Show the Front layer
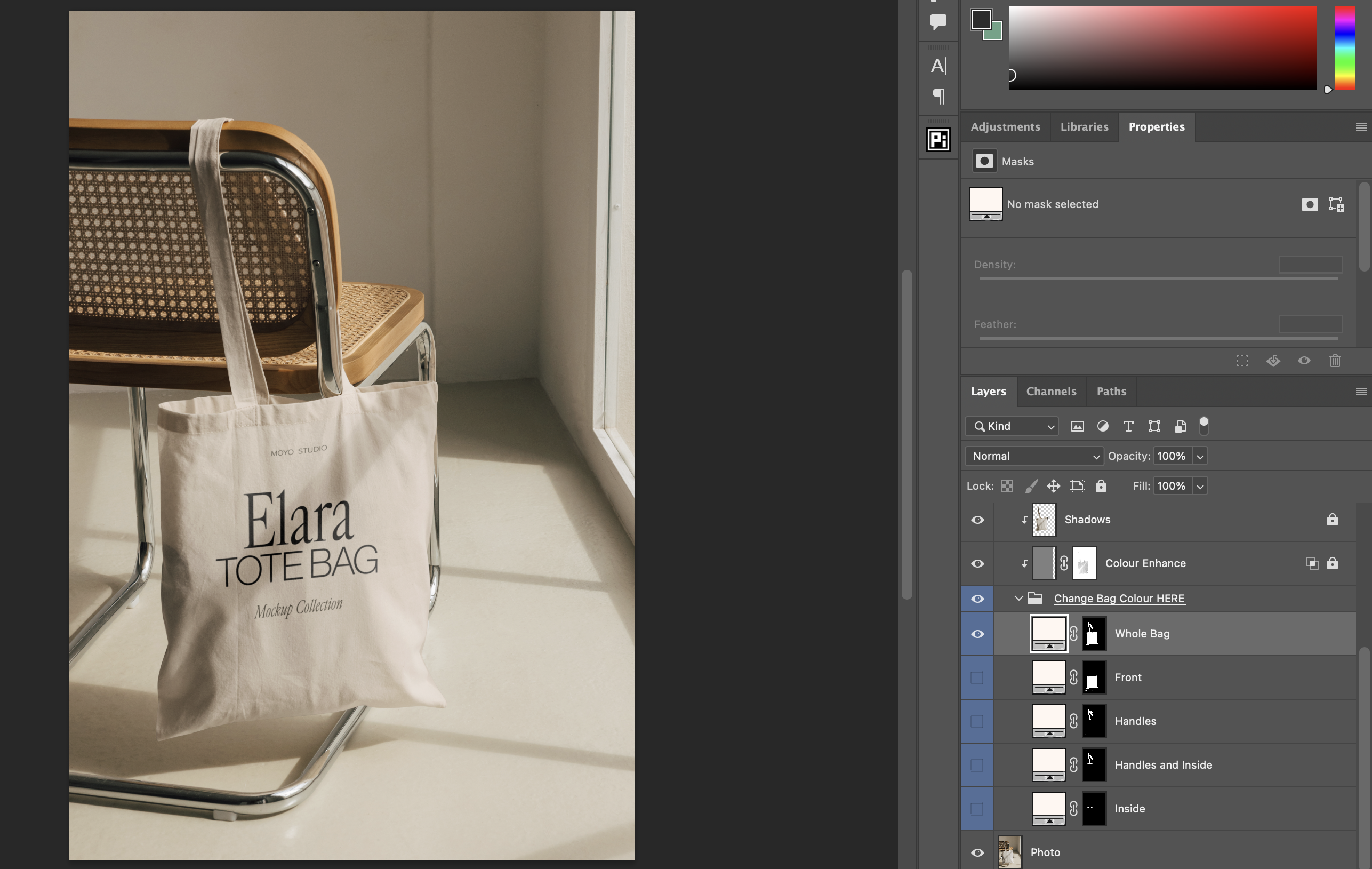Image resolution: width=1372 pixels, height=869 pixels. 977,677
